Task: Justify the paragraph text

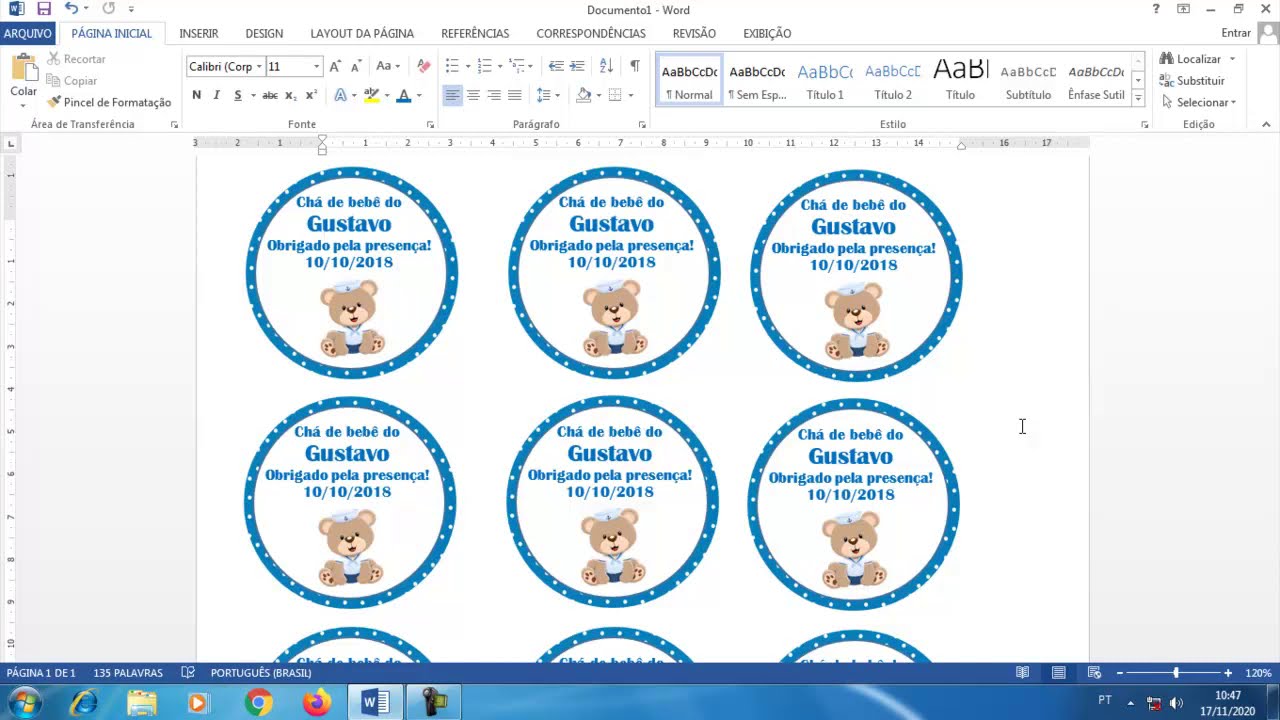Action: click(x=515, y=95)
